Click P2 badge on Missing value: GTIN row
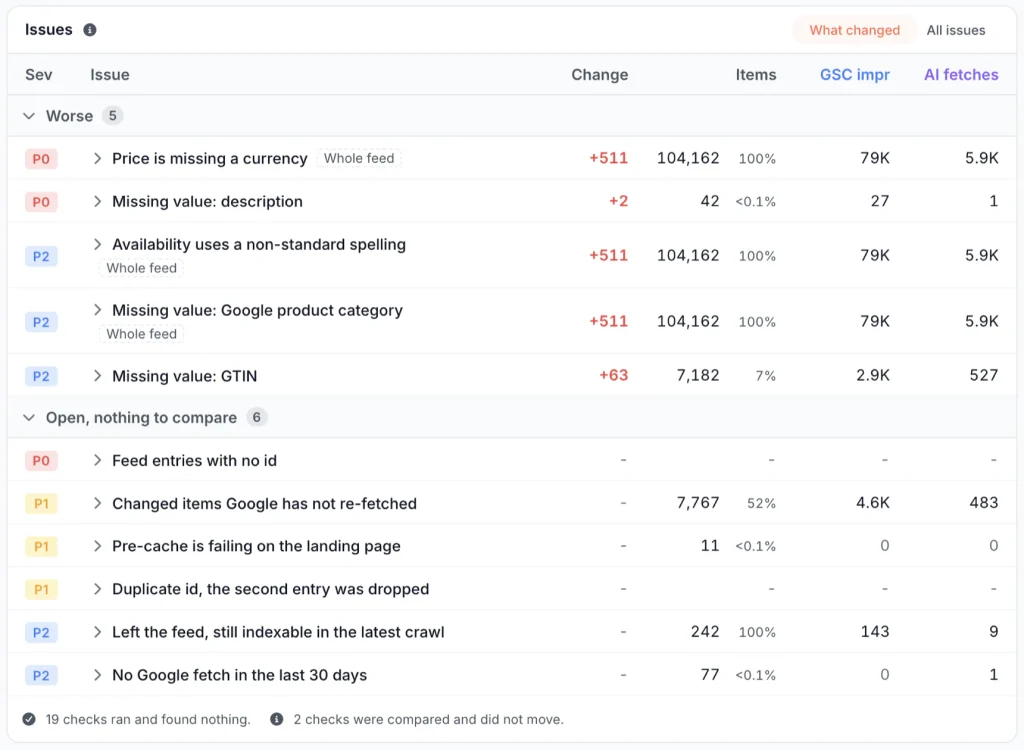The height and width of the screenshot is (750, 1024). [x=41, y=376]
